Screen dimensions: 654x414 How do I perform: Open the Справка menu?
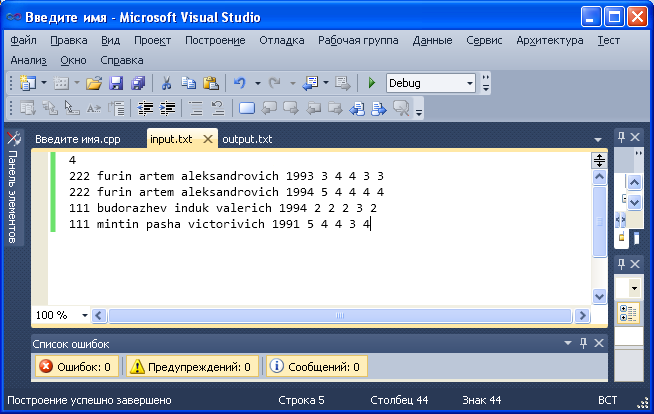[122, 60]
